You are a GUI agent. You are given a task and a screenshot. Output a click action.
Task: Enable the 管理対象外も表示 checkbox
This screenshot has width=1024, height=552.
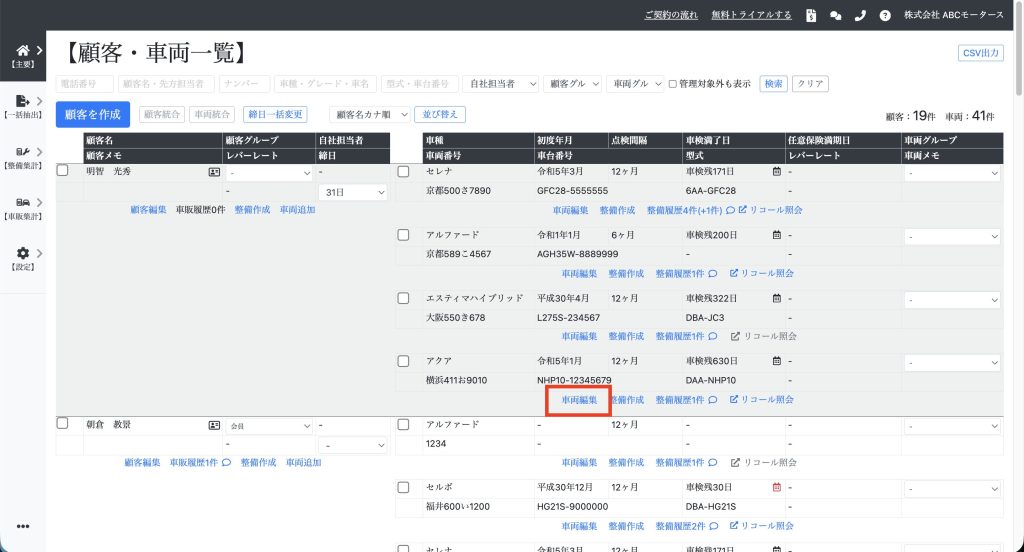point(673,84)
